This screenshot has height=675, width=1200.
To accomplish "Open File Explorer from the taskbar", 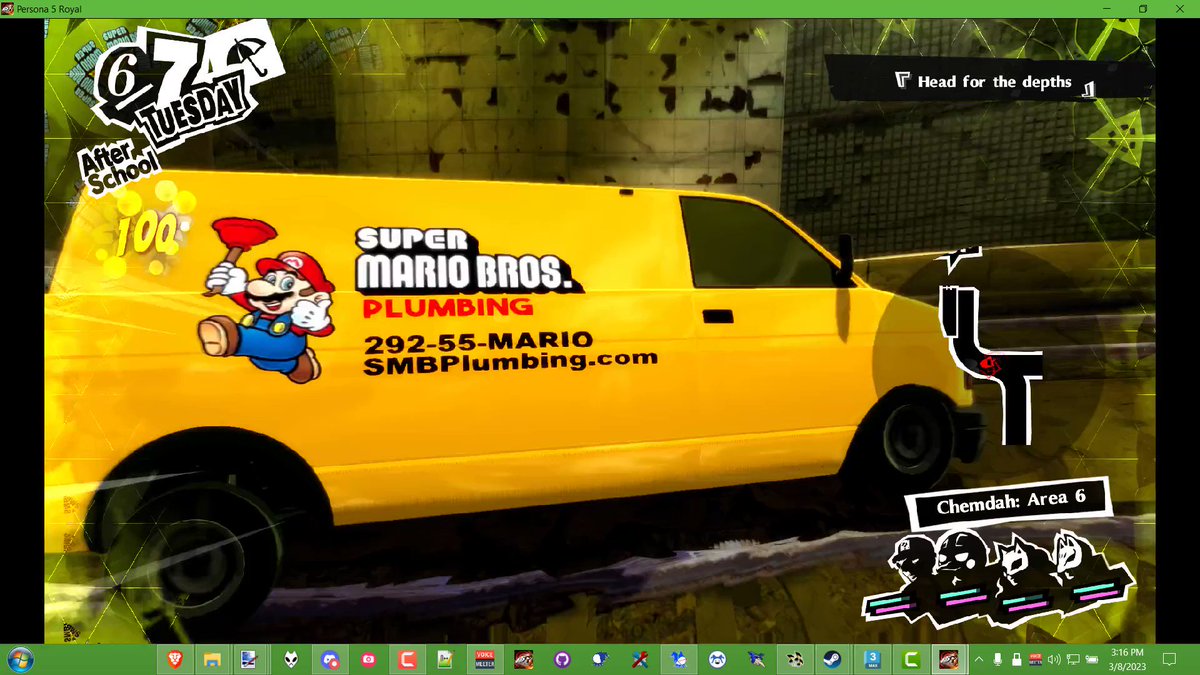I will (212, 660).
